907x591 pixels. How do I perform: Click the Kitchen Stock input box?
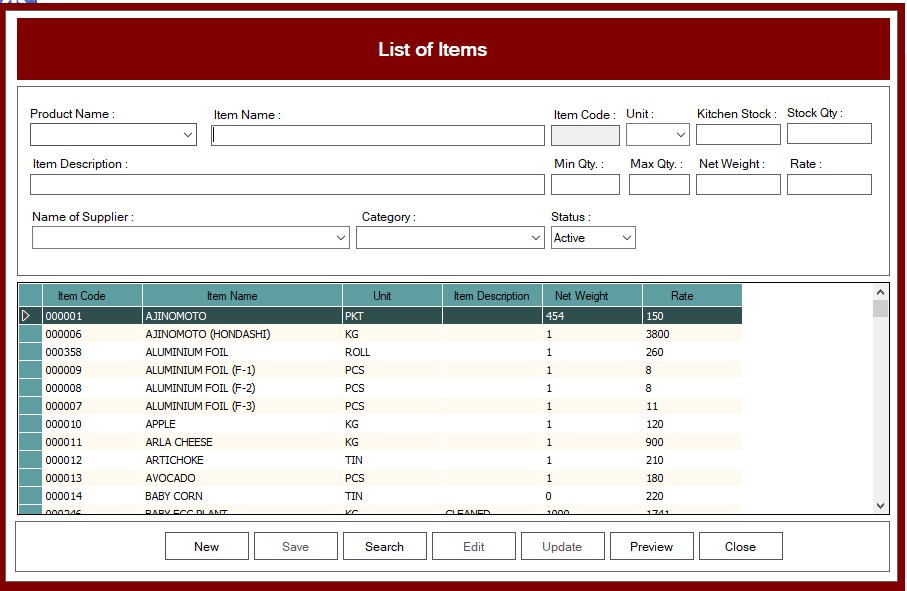[x=737, y=135]
